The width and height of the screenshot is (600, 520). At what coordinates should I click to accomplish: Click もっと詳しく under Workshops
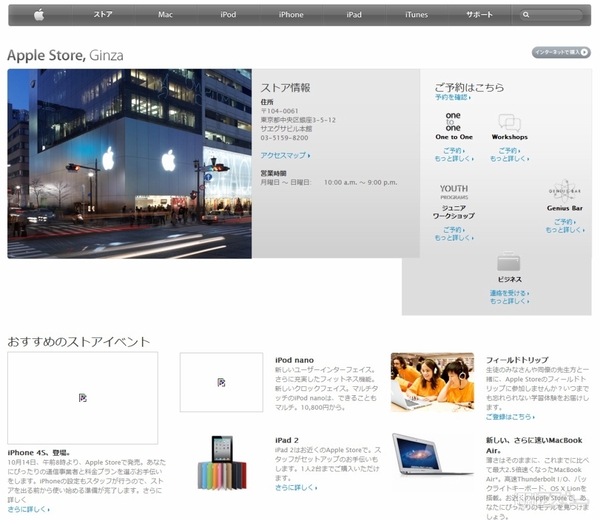click(510, 158)
